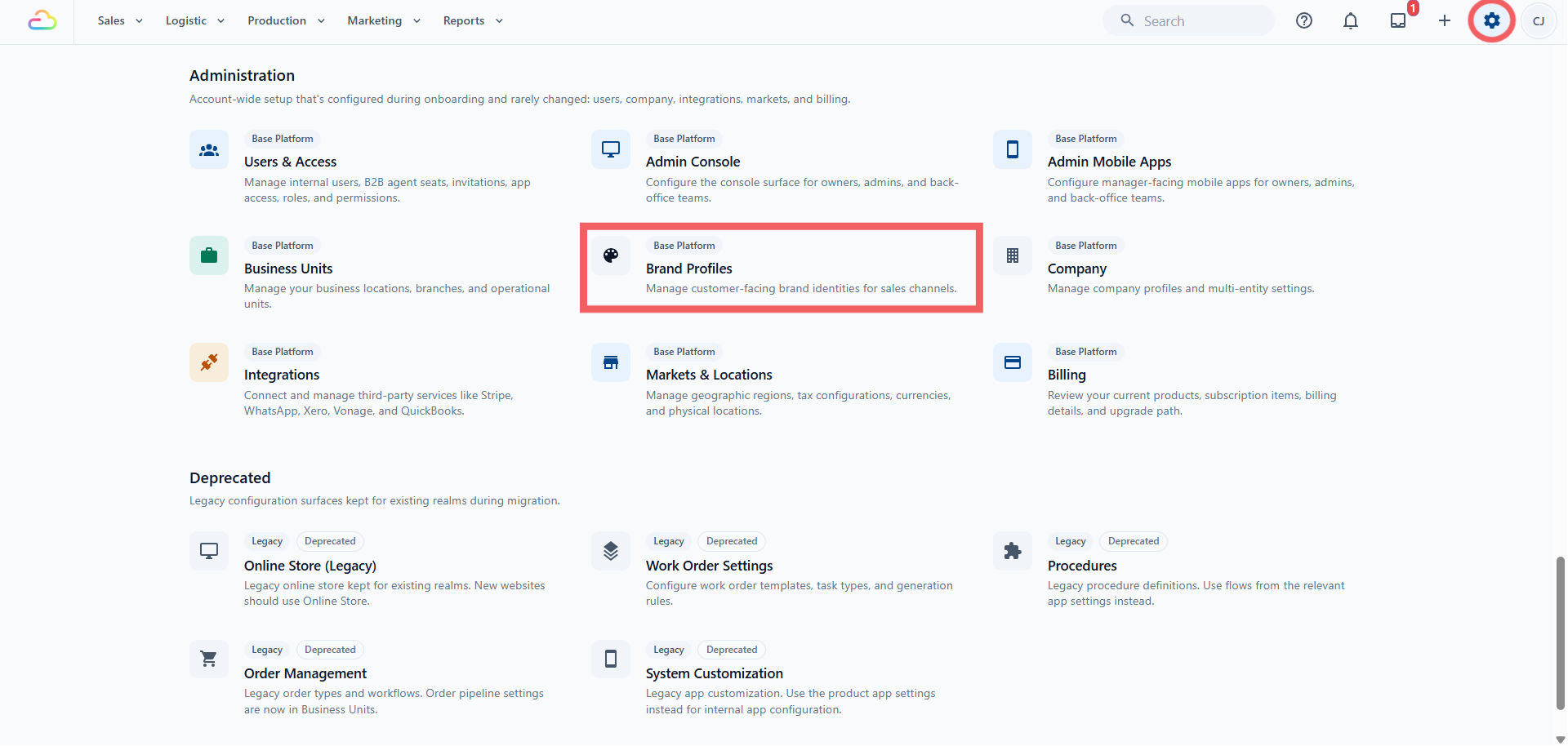
Task: Expand the Logistic menu
Action: [194, 20]
